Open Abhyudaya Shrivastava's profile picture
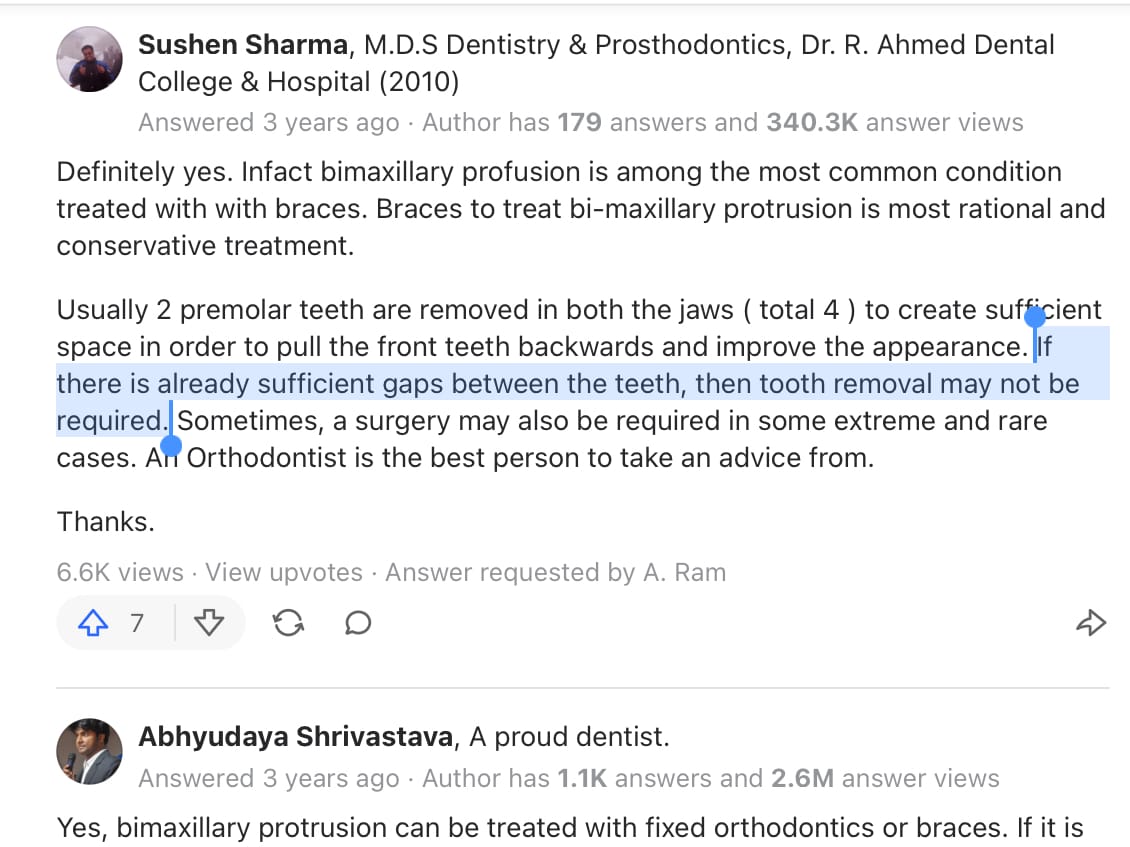Screen dimensions: 1130x847 point(90,752)
